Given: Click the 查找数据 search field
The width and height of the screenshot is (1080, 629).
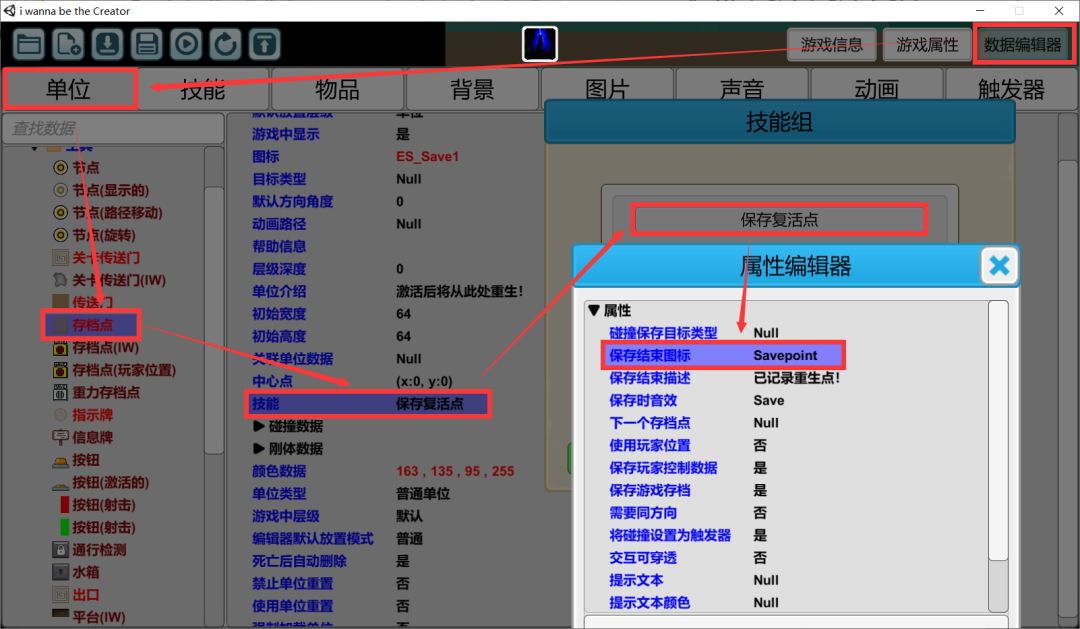Looking at the screenshot, I should [x=112, y=128].
